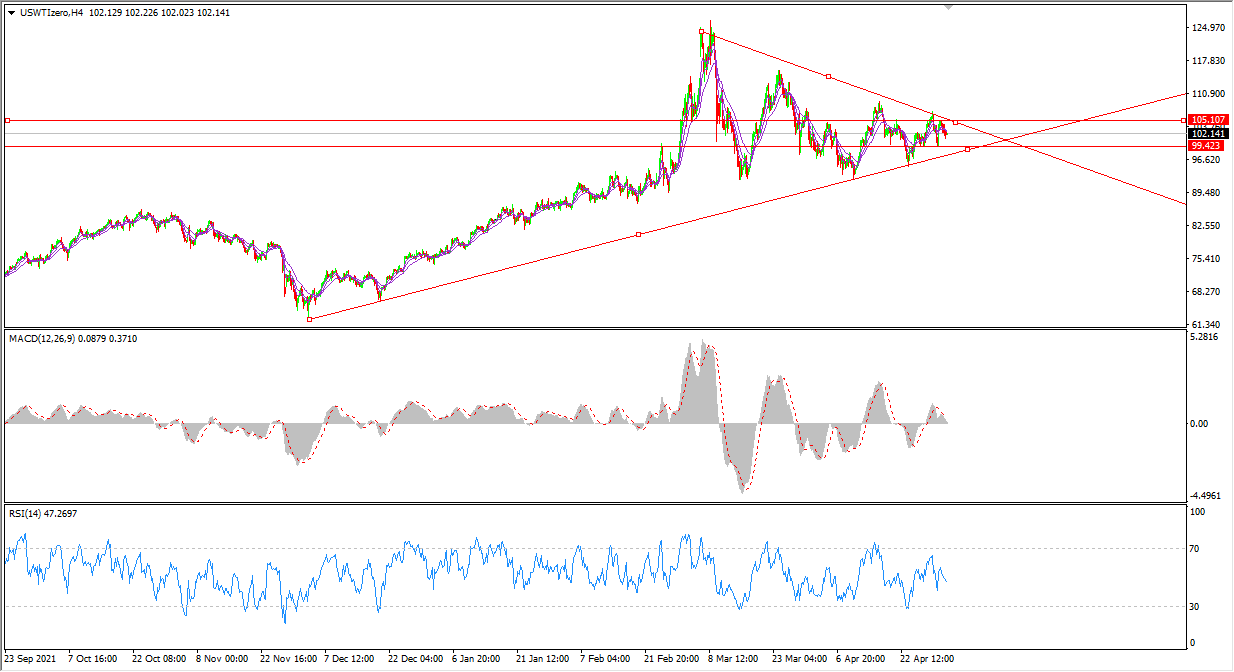Select descending trendline's end anchor near 105.107 line
This screenshot has width=1234, height=672.
pos(956,122)
